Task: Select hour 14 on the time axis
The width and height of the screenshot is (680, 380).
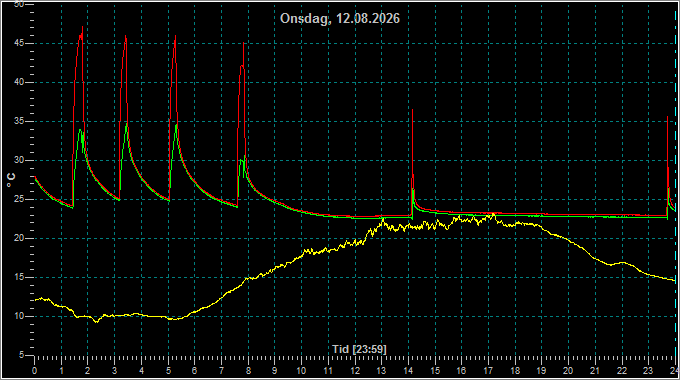Action: [408, 371]
